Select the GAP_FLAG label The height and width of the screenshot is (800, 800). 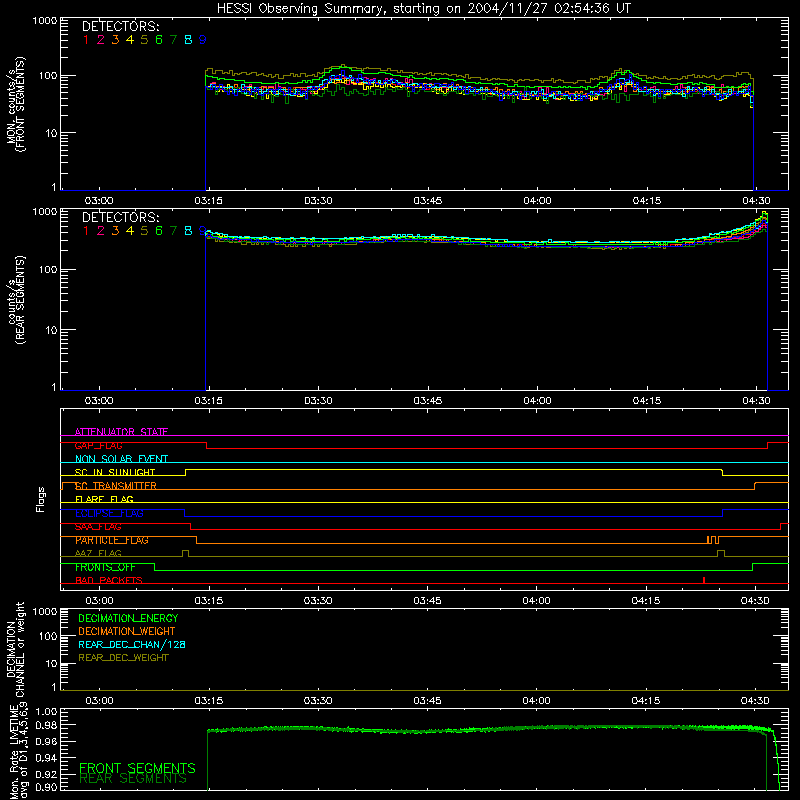coord(98,445)
